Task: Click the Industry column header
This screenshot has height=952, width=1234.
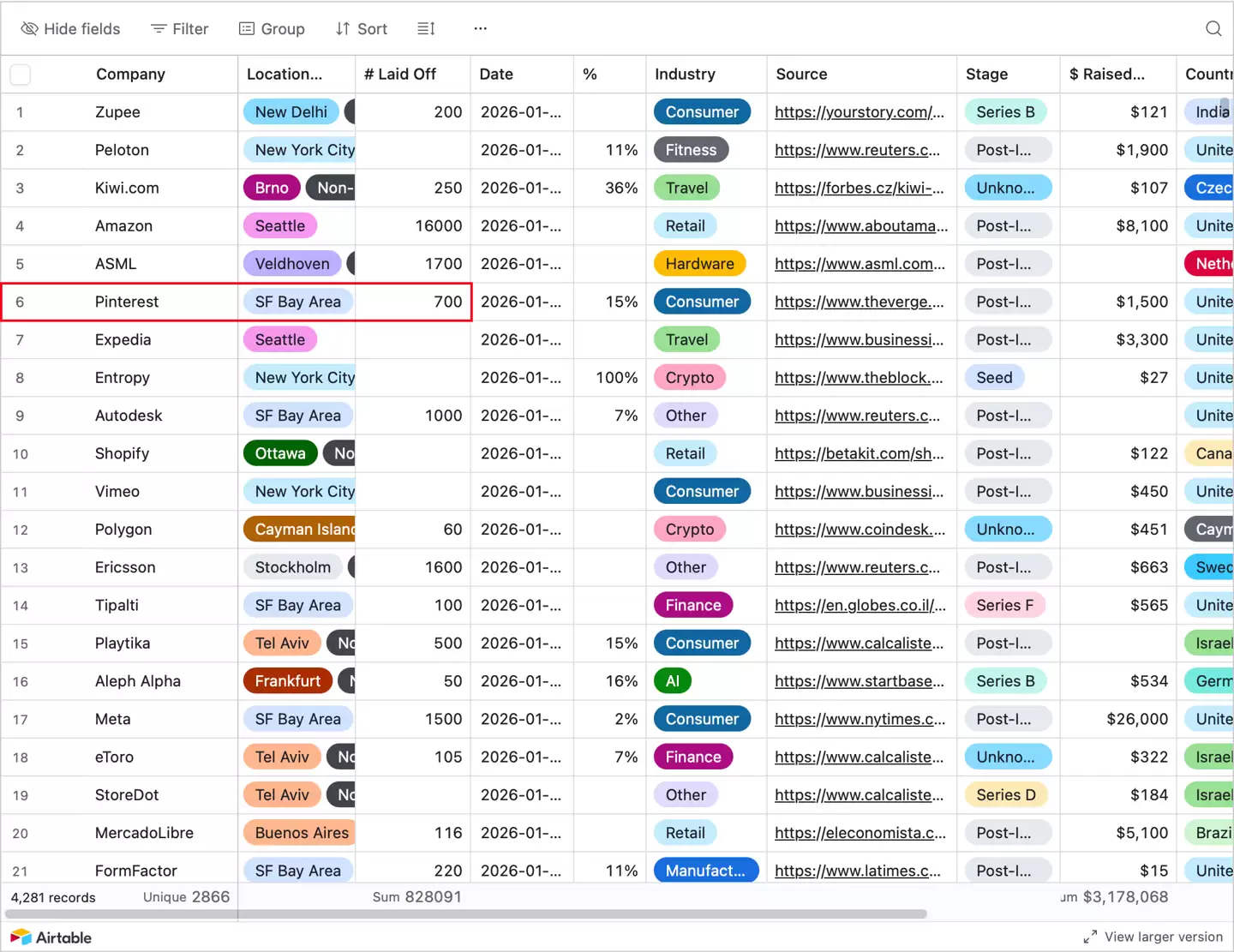Action: click(x=685, y=75)
